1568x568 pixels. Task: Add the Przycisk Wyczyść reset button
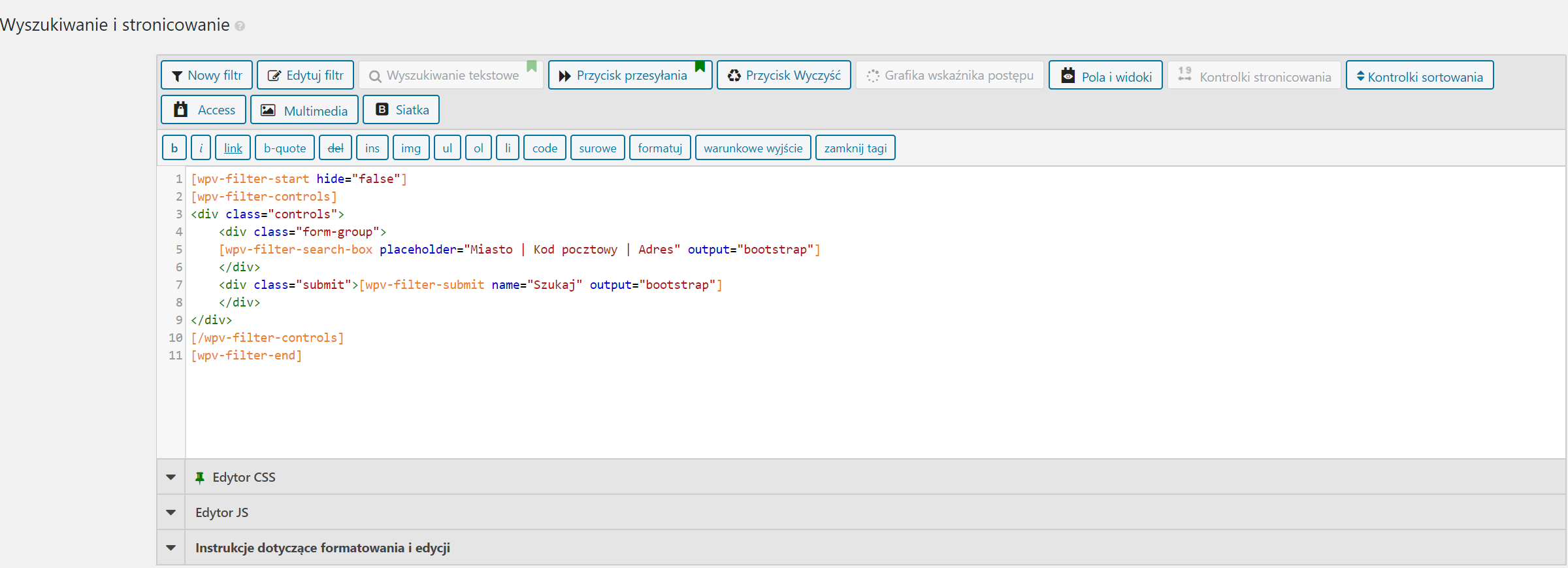784,75
